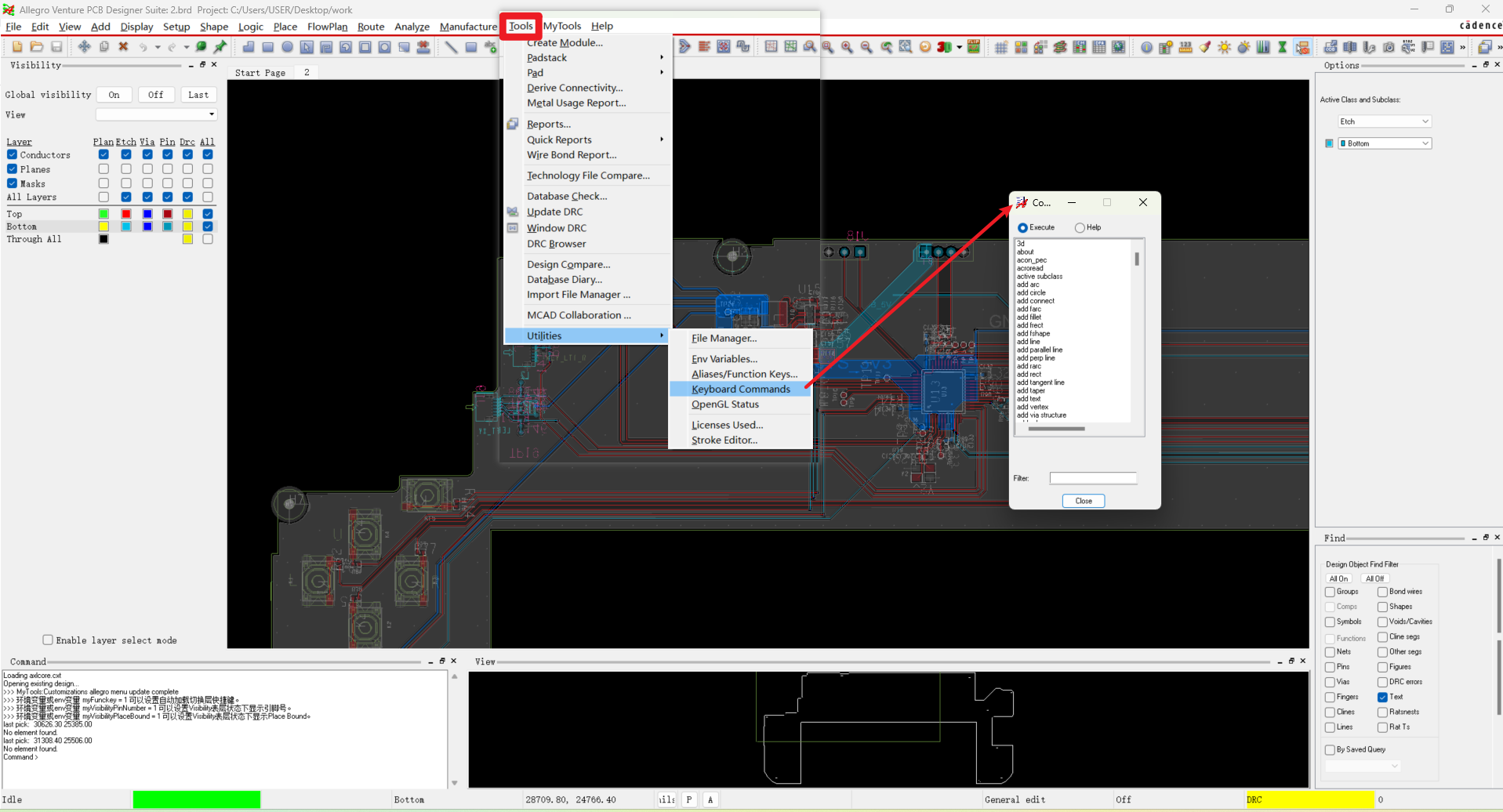Screen dimensions: 1503x812
Task: Check Shapes in Find filter
Action: tap(1382, 607)
